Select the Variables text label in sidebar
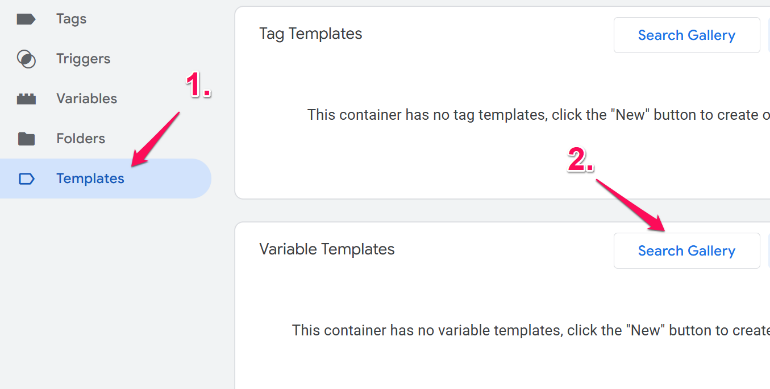 86,99
